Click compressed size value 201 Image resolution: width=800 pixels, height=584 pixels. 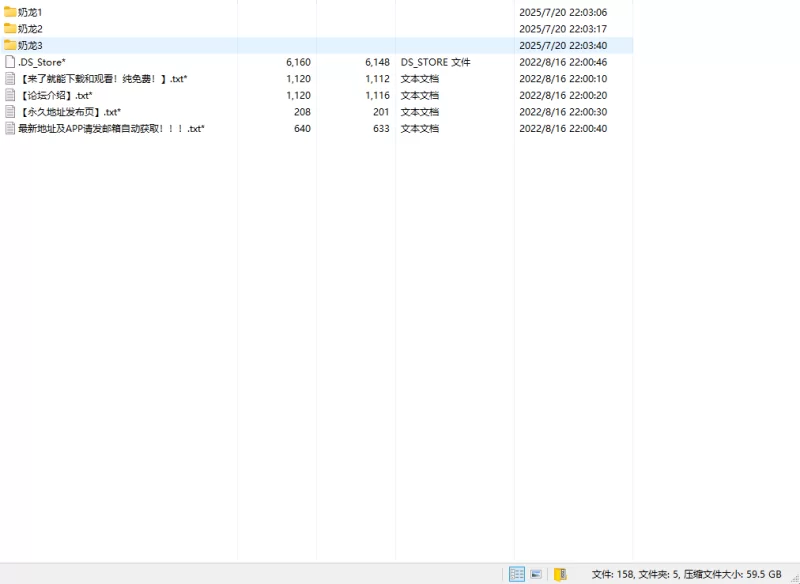pos(381,112)
